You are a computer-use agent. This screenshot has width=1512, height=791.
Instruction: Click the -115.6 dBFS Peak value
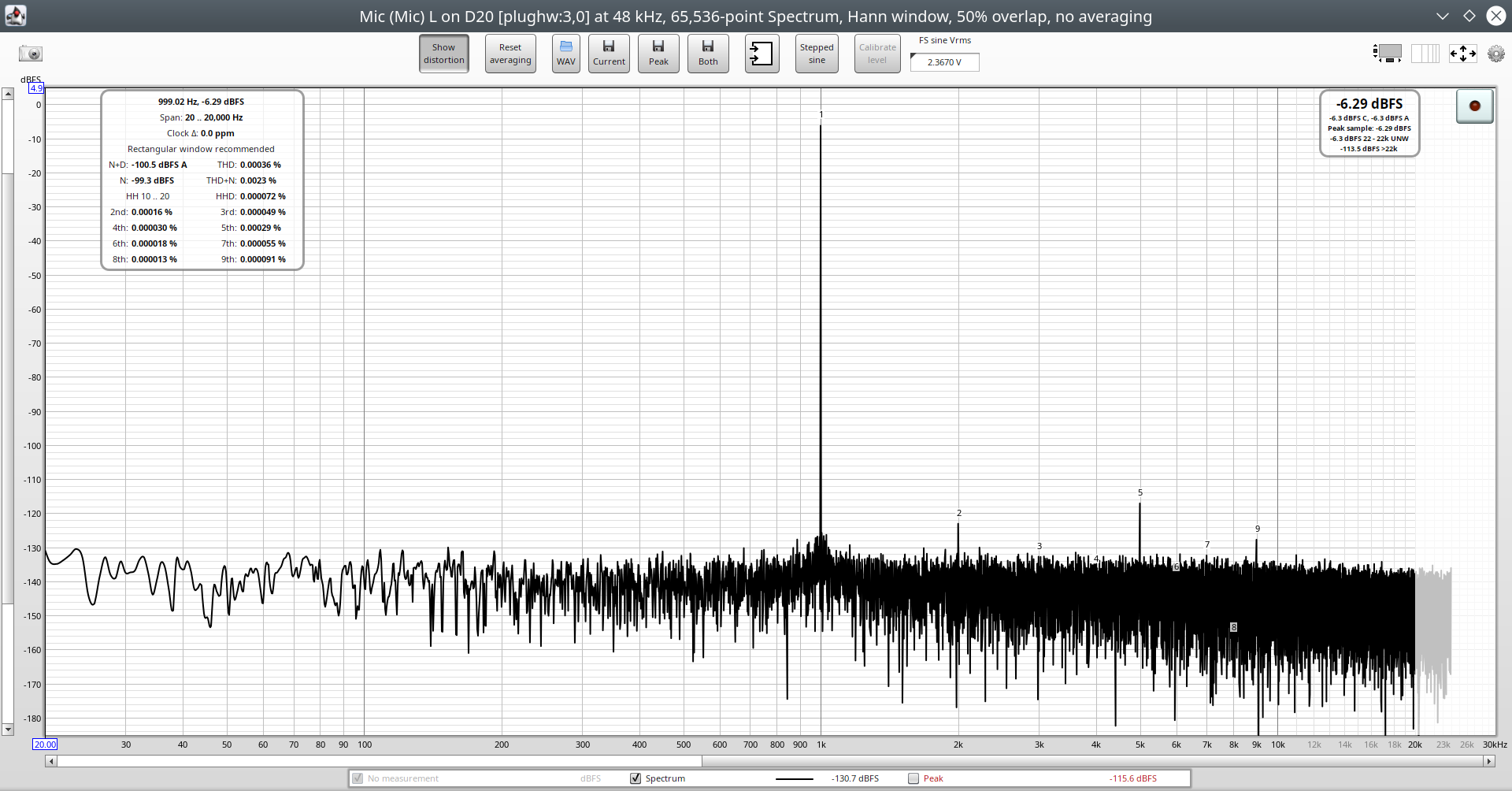pos(1133,778)
